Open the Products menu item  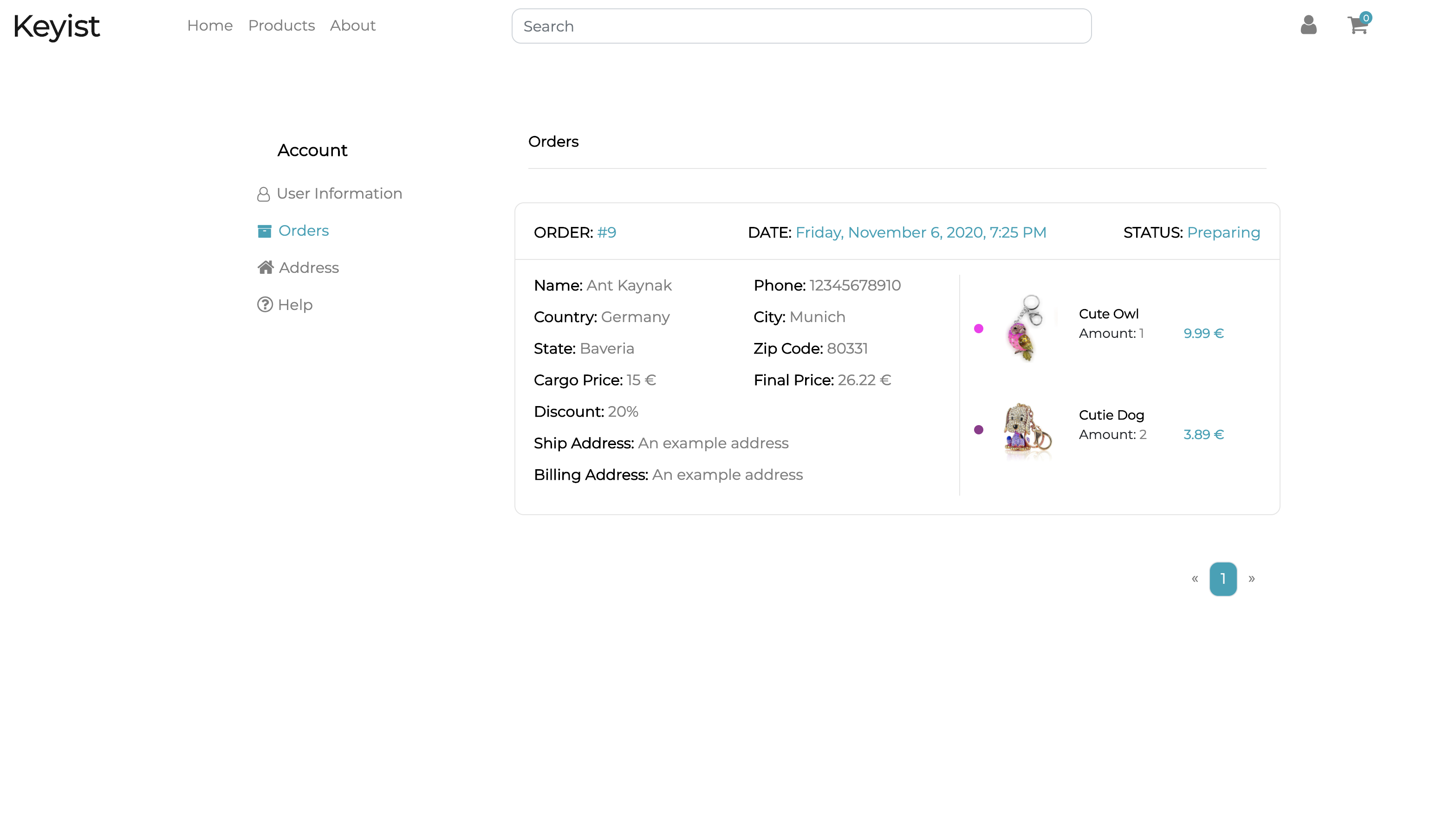coord(281,26)
